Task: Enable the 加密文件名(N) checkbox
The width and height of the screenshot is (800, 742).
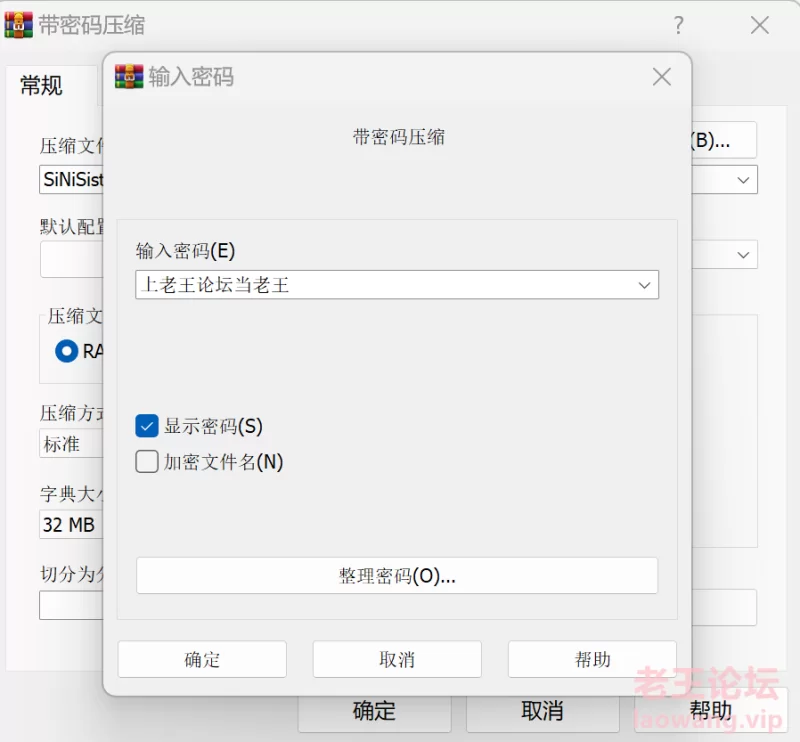Action: 147,462
